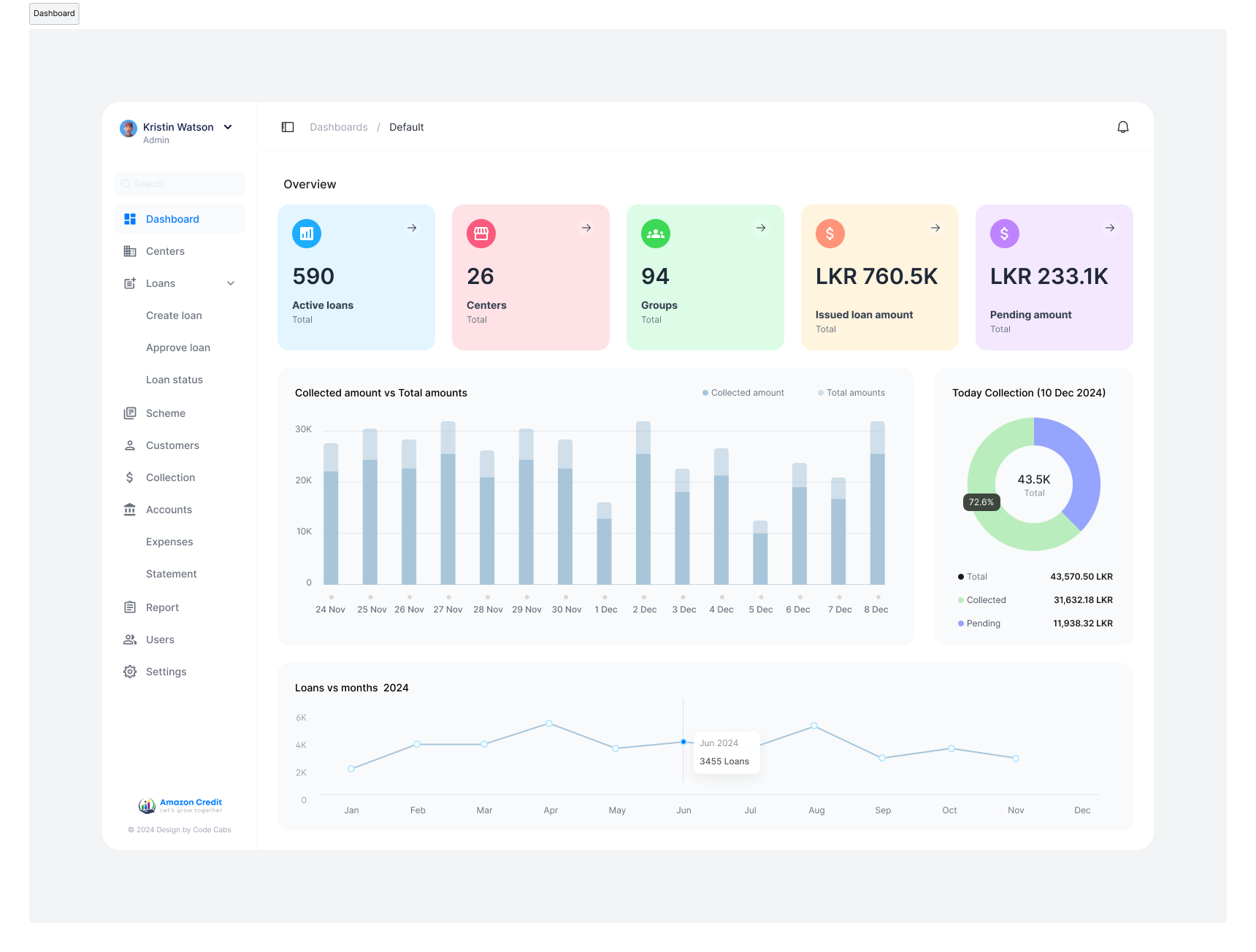The image size is (1256, 952).
Task: Click the Create loan option
Action: click(174, 315)
